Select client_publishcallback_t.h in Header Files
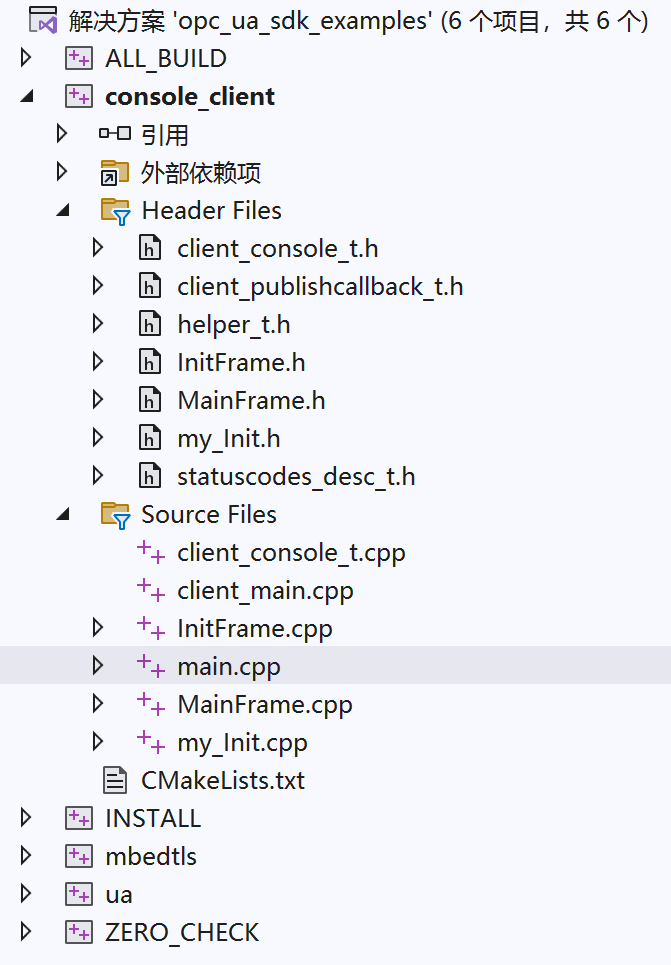Image resolution: width=671 pixels, height=965 pixels. coord(320,287)
